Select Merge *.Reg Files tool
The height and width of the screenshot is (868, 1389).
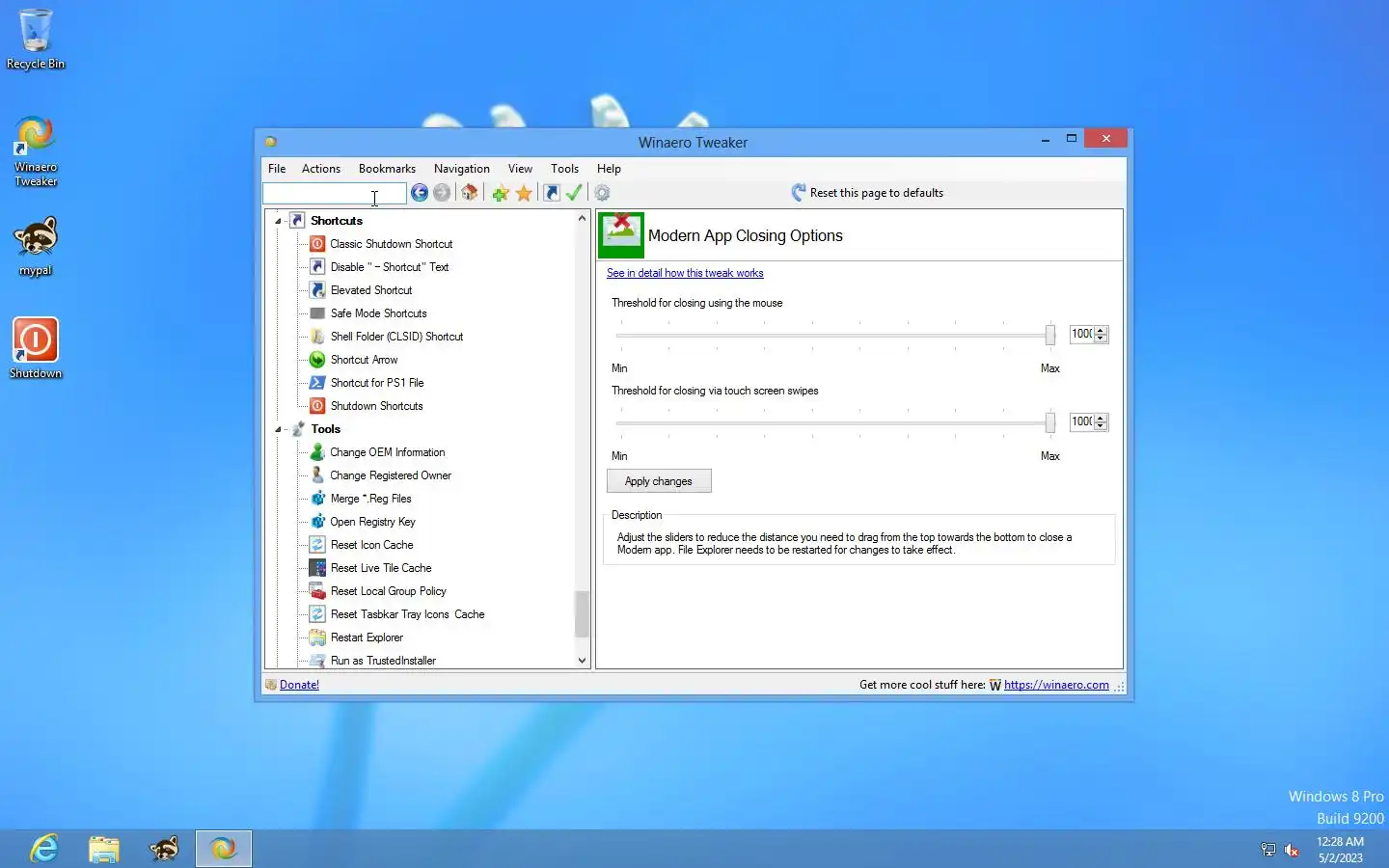pyautogui.click(x=370, y=499)
